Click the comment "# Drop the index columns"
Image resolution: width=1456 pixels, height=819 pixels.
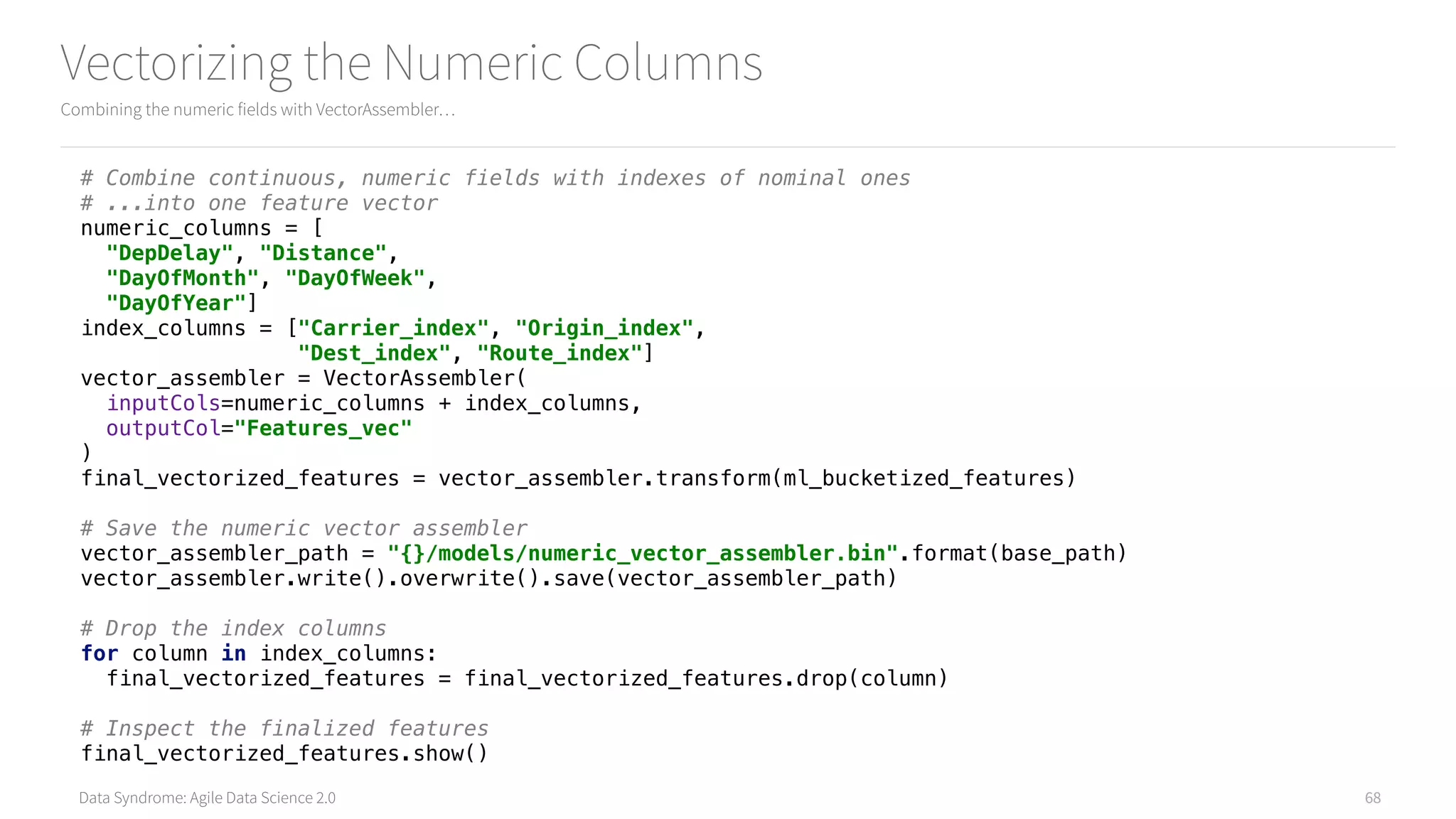click(x=233, y=628)
